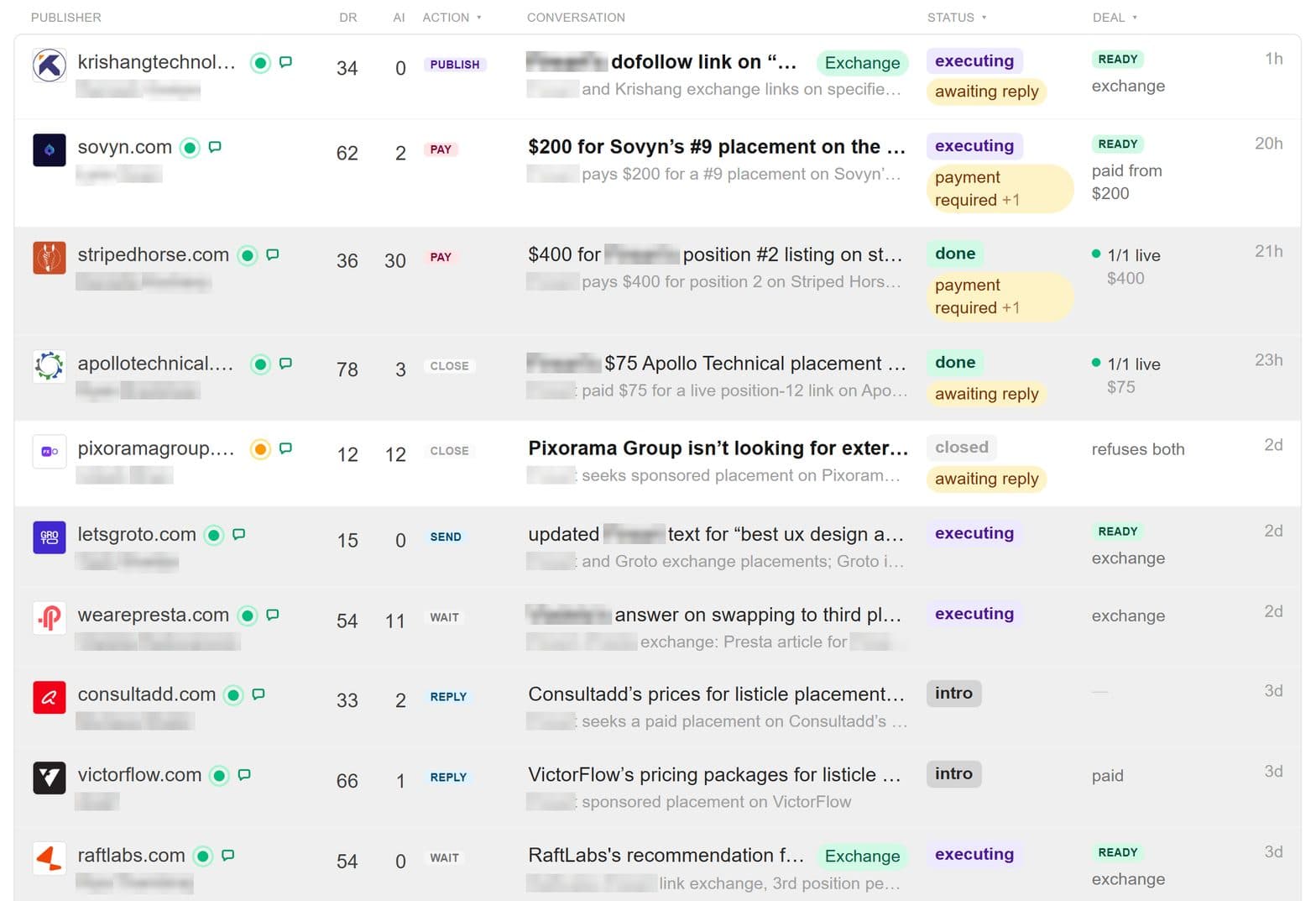The width and height of the screenshot is (1316, 901).
Task: Click PAY action for stripedhorse.com
Action: (441, 257)
